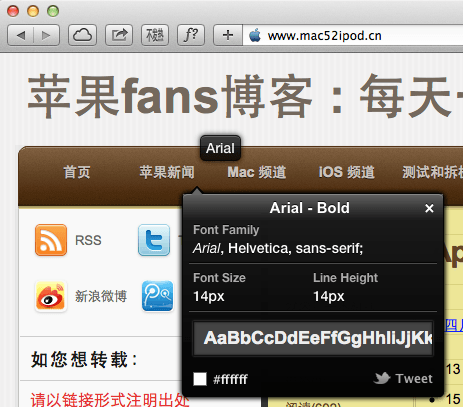Open the 首页 navigation tab

pyautogui.click(x=77, y=172)
